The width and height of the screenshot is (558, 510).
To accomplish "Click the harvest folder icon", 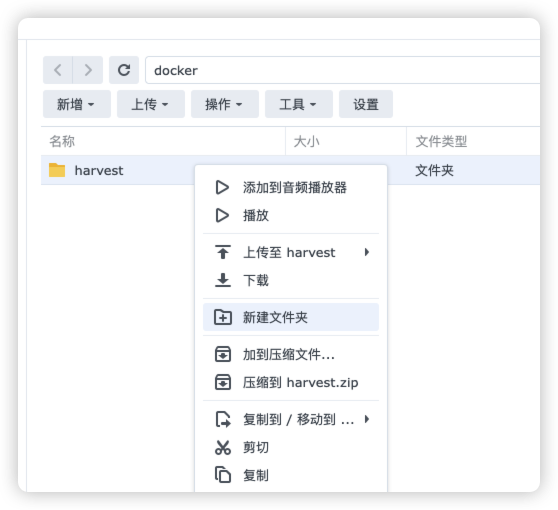I will pos(57,170).
